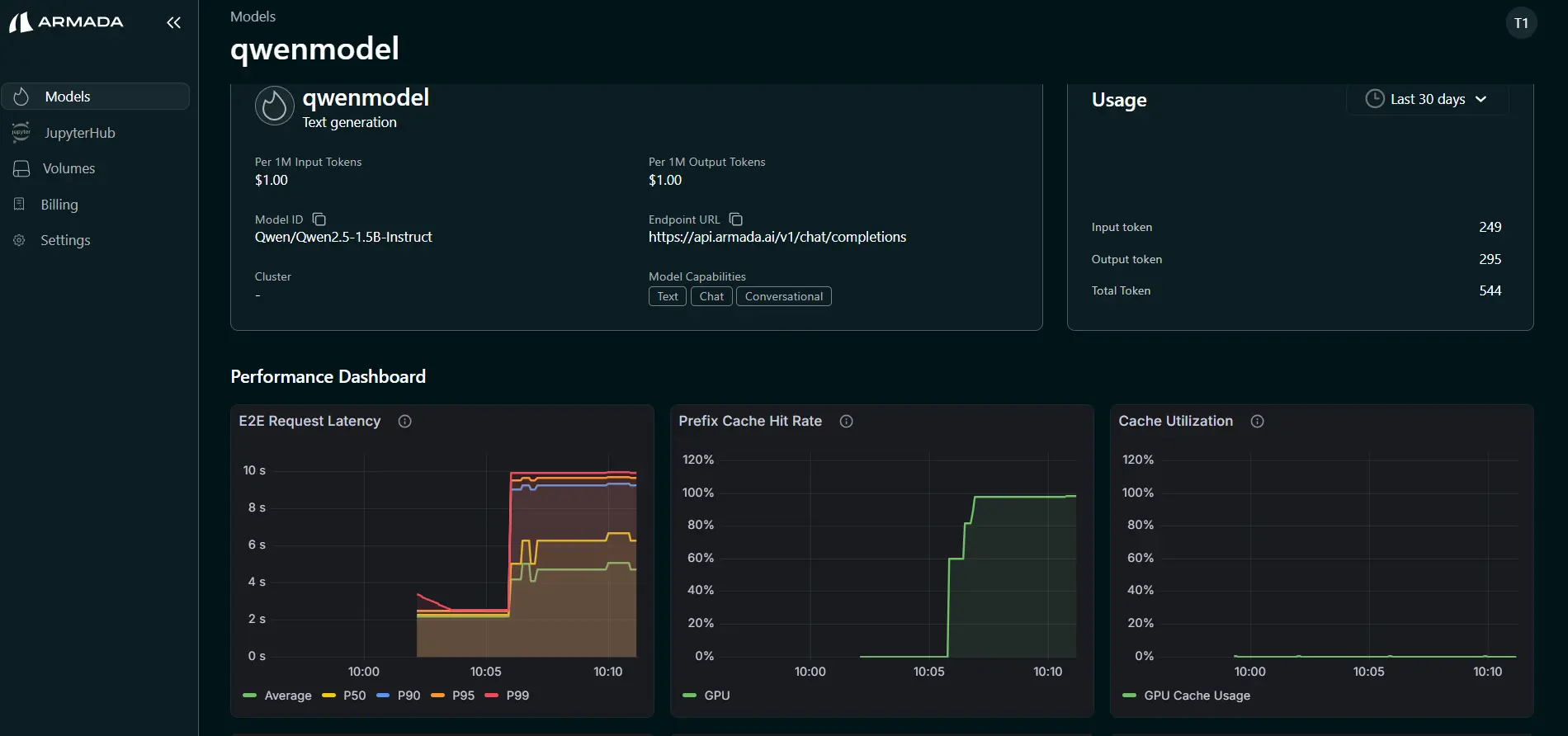Click the Billing receipt icon
Viewport: 1568px width, 736px height.
click(20, 204)
